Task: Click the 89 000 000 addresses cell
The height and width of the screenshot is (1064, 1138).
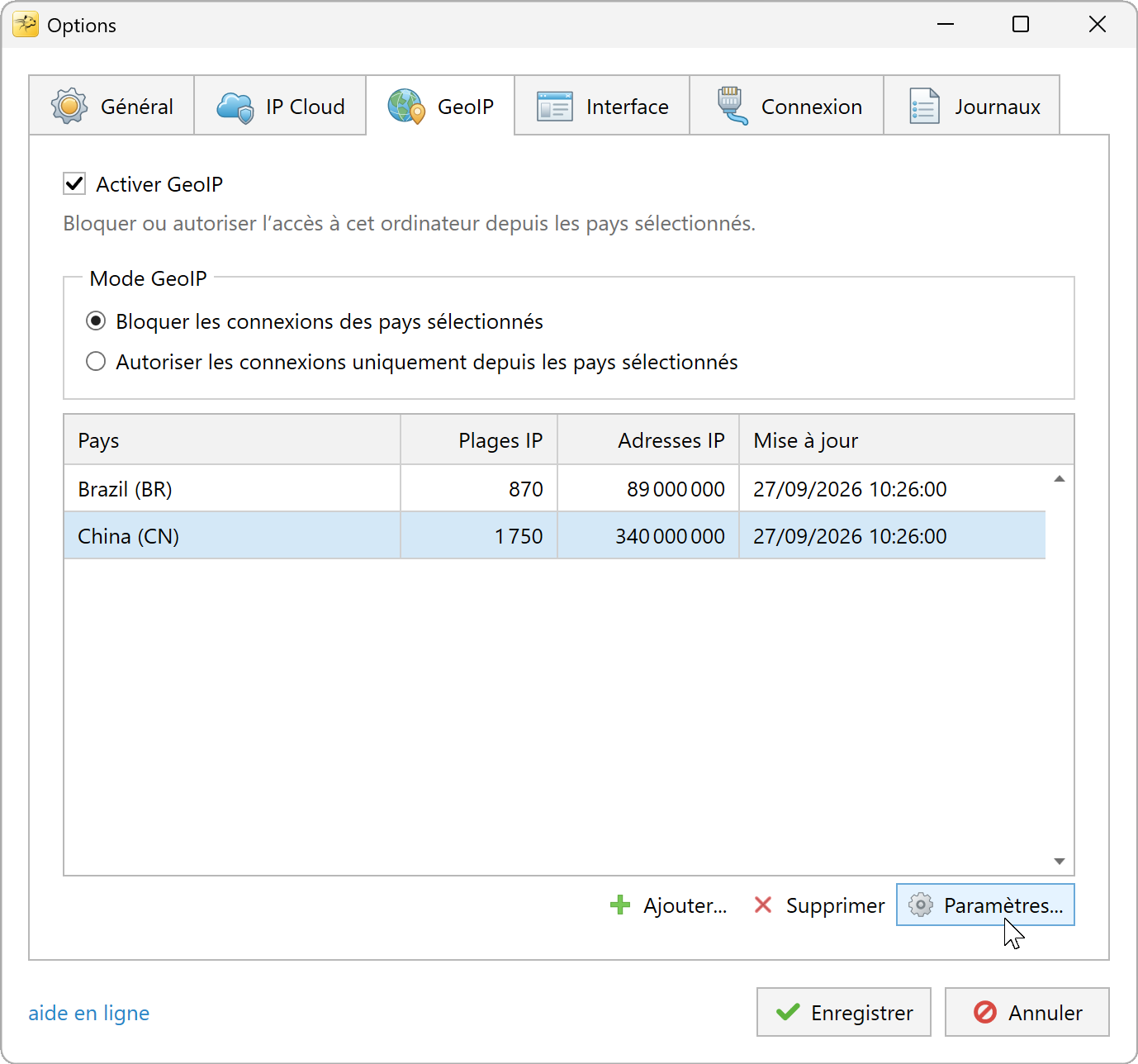Action: pos(648,488)
